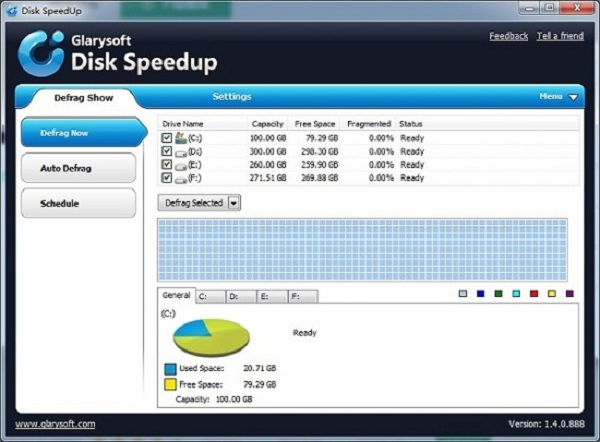The image size is (600, 442).
Task: Click the E: drive icon
Action: pyautogui.click(x=181, y=166)
